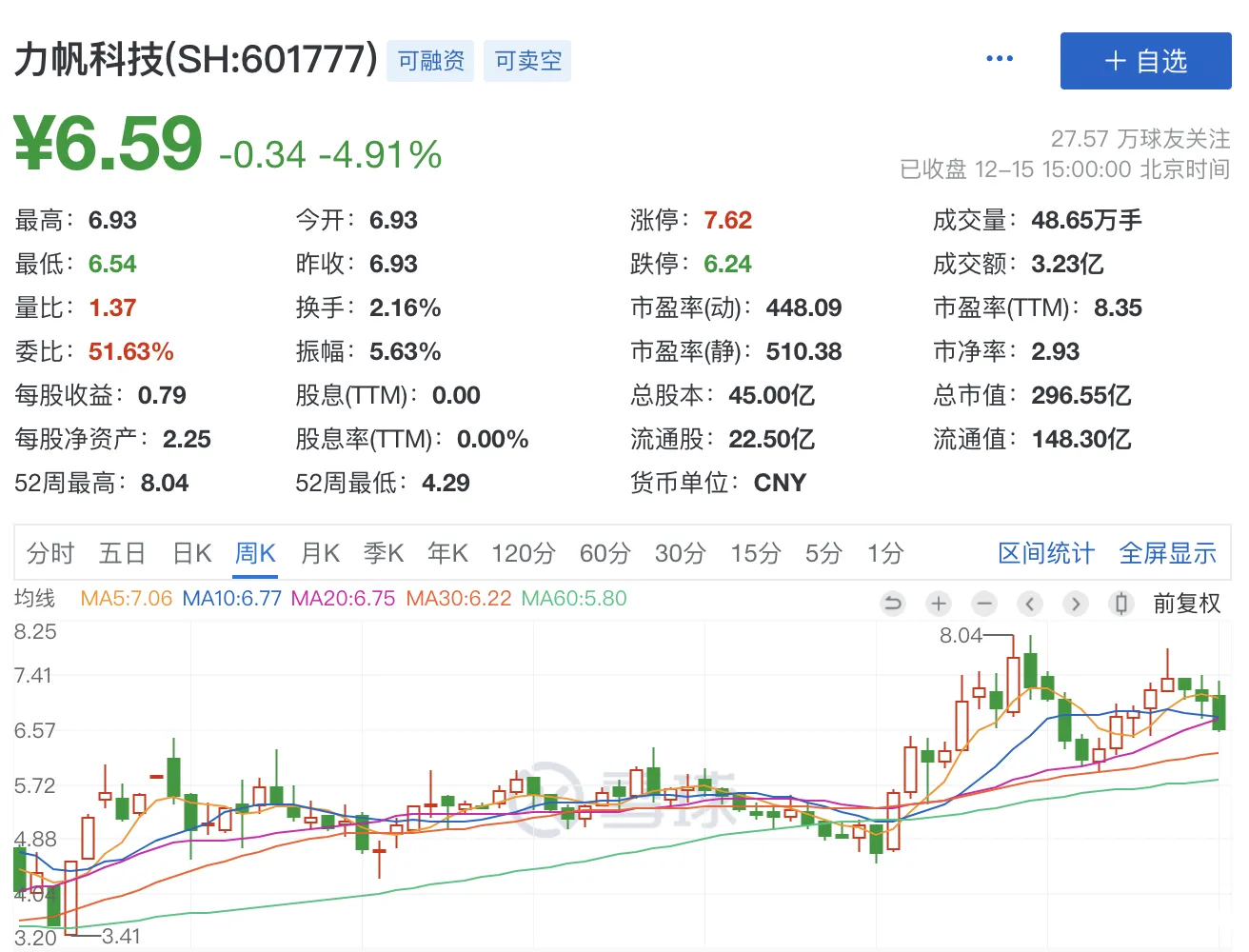1249x952 pixels.
Task: Click the 市盈率(TTM) value 8.35
Action: [1118, 307]
